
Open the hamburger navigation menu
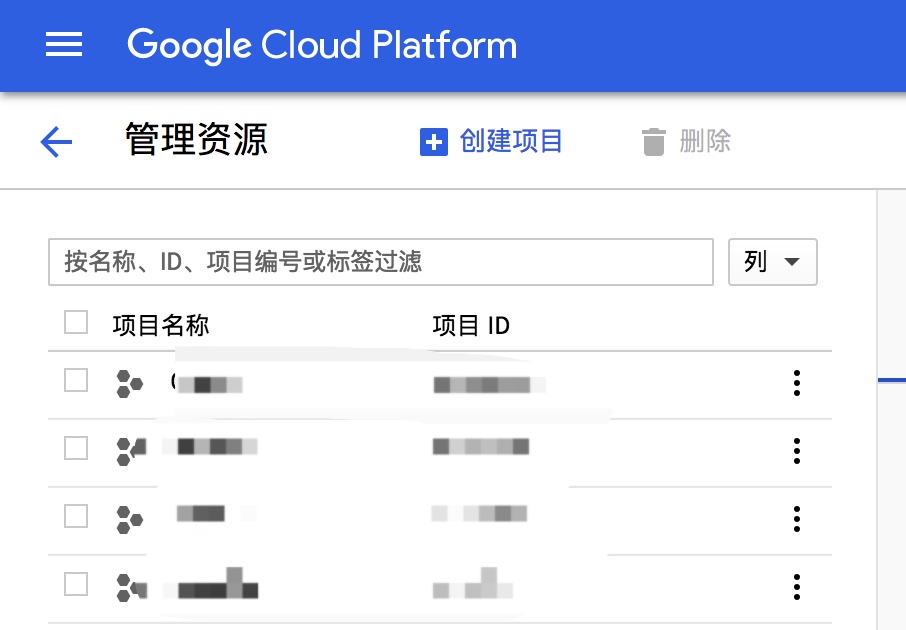[64, 45]
